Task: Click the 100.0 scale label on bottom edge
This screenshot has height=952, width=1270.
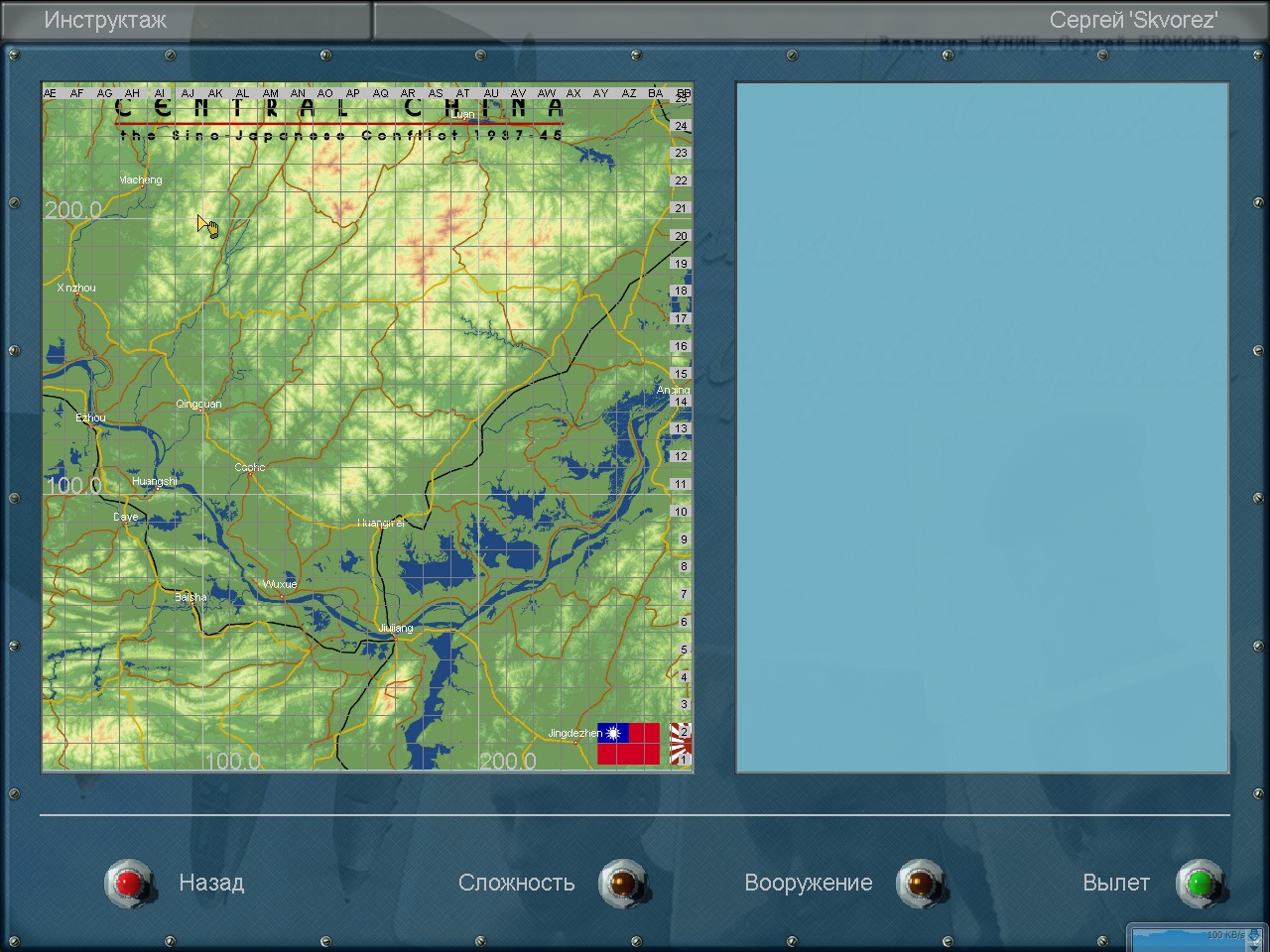Action: pyautogui.click(x=232, y=761)
